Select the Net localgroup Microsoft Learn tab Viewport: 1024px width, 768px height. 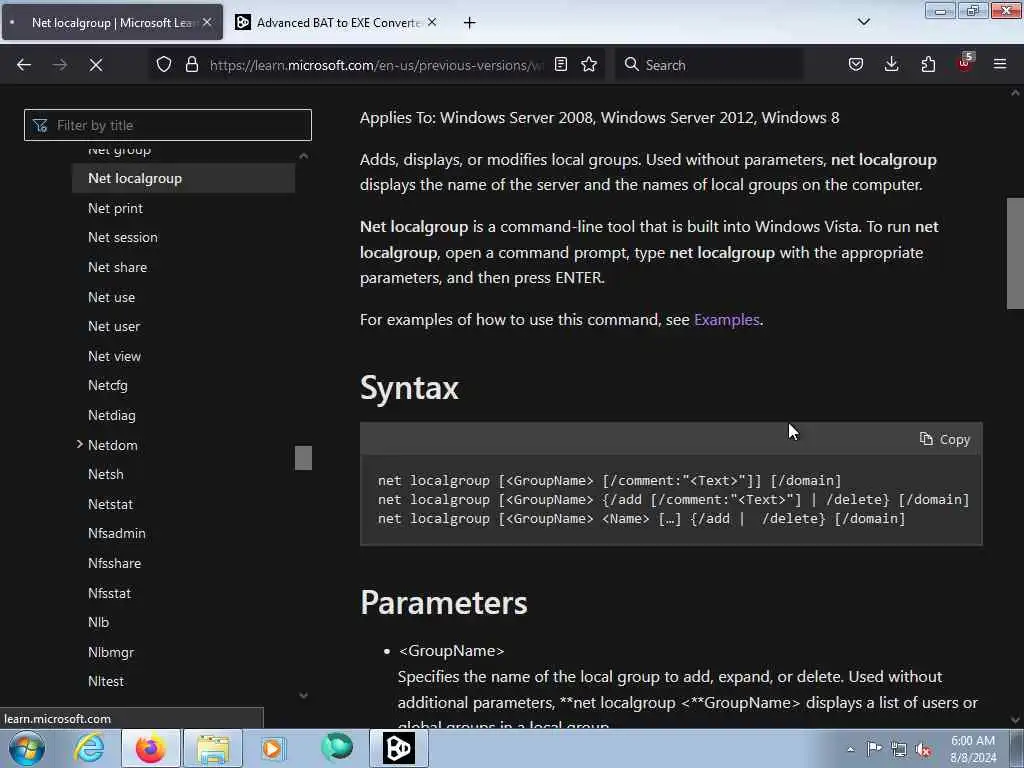pyautogui.click(x=112, y=23)
